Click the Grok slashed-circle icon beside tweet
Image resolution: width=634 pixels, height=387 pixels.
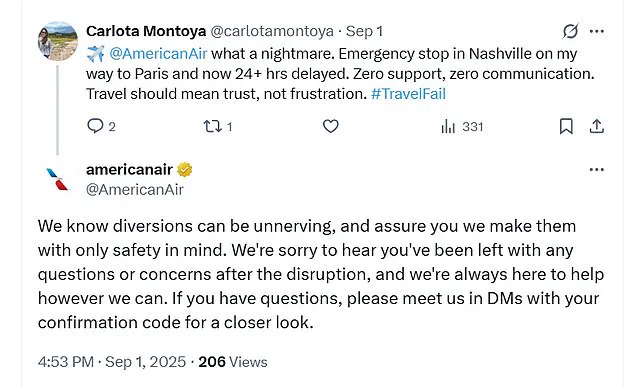pos(571,31)
